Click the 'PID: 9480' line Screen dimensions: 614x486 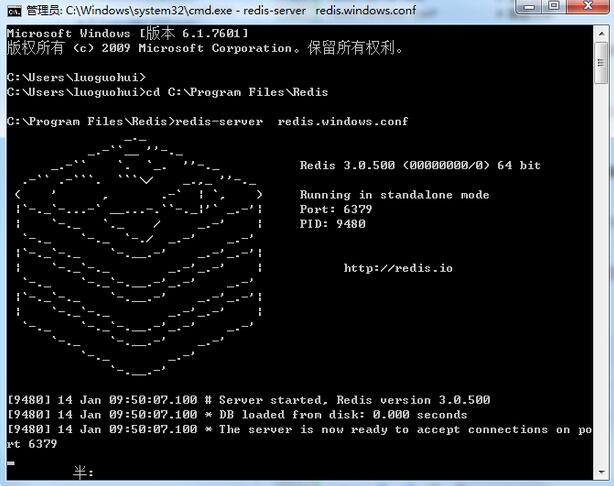click(332, 224)
